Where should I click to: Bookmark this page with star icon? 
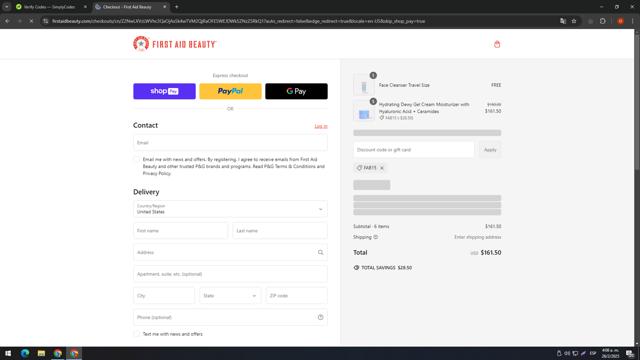[x=574, y=21]
